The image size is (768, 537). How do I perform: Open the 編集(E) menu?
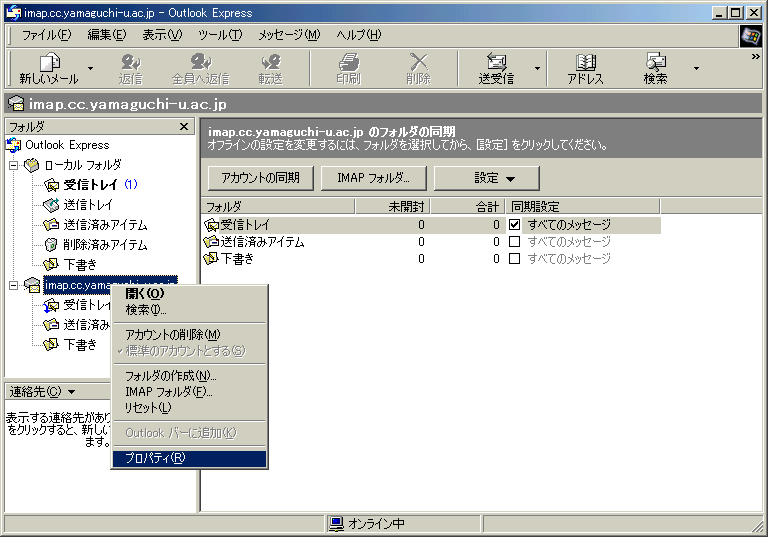point(106,35)
